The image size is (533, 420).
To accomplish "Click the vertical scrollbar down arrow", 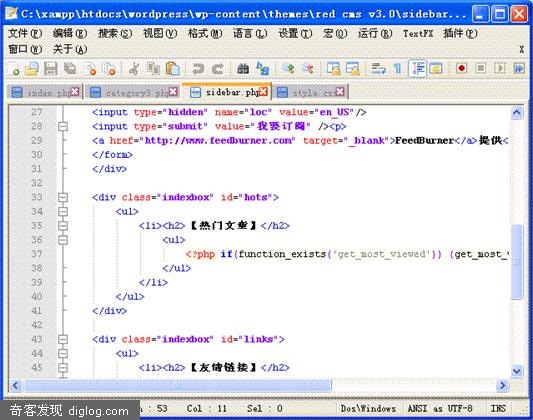I will point(517,370).
